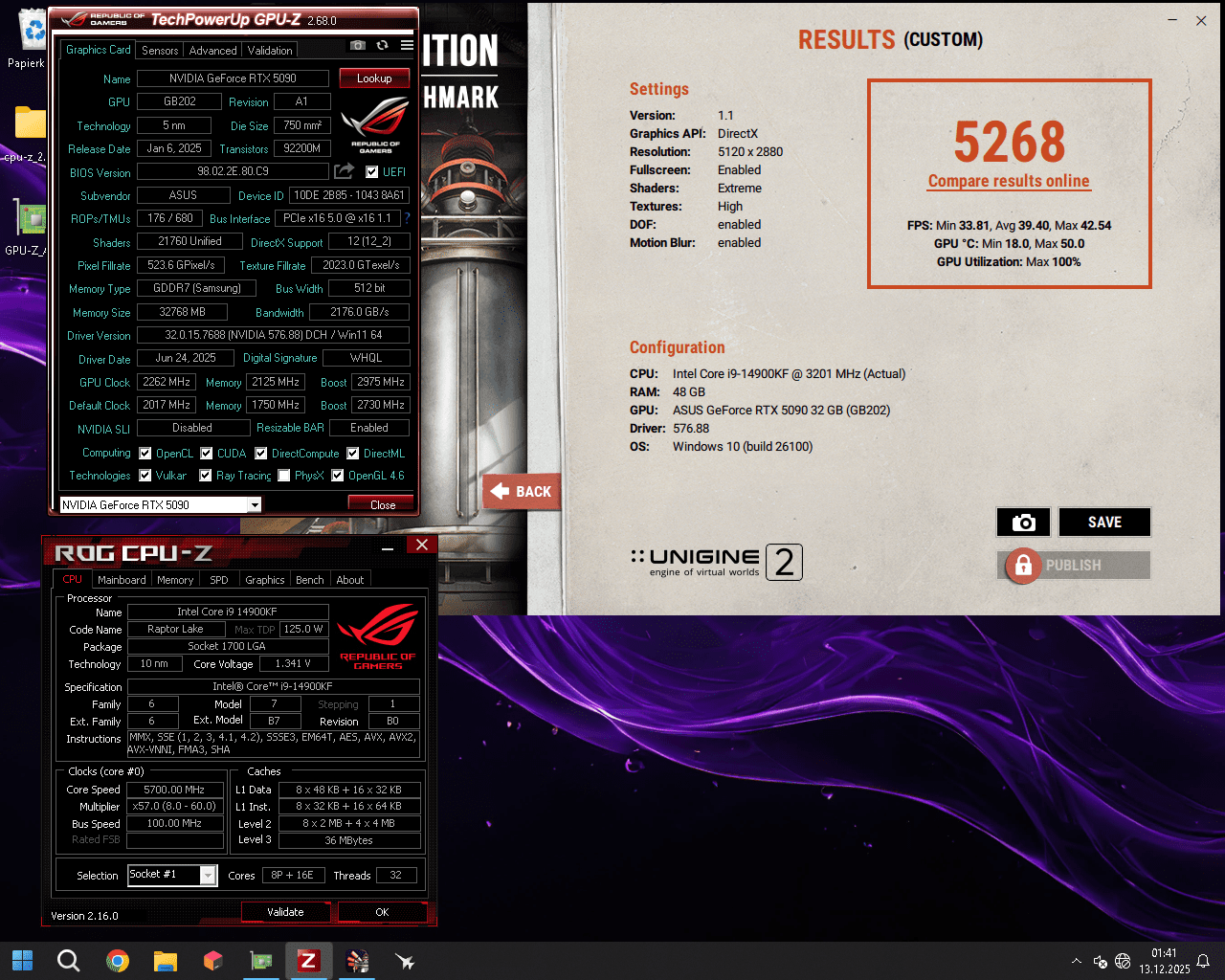The image size is (1225, 980).
Task: Click the OK button in CPU-Z
Action: point(382,912)
